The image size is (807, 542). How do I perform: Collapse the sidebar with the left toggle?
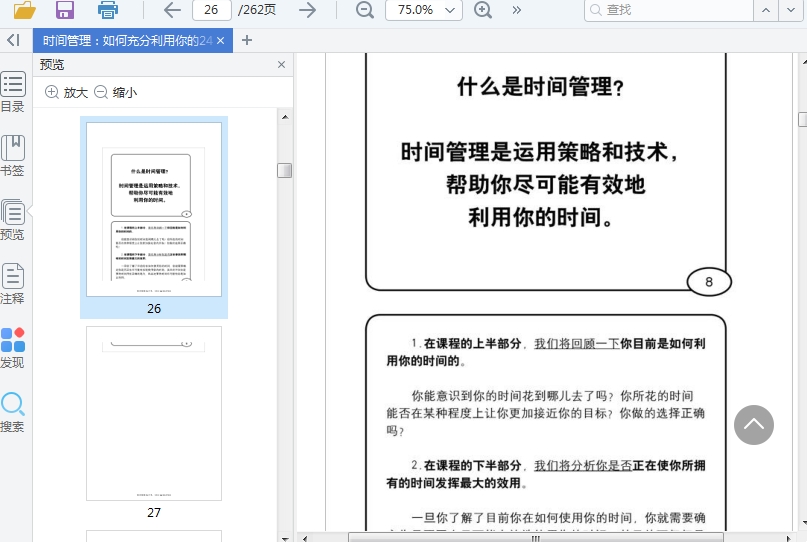[13, 40]
